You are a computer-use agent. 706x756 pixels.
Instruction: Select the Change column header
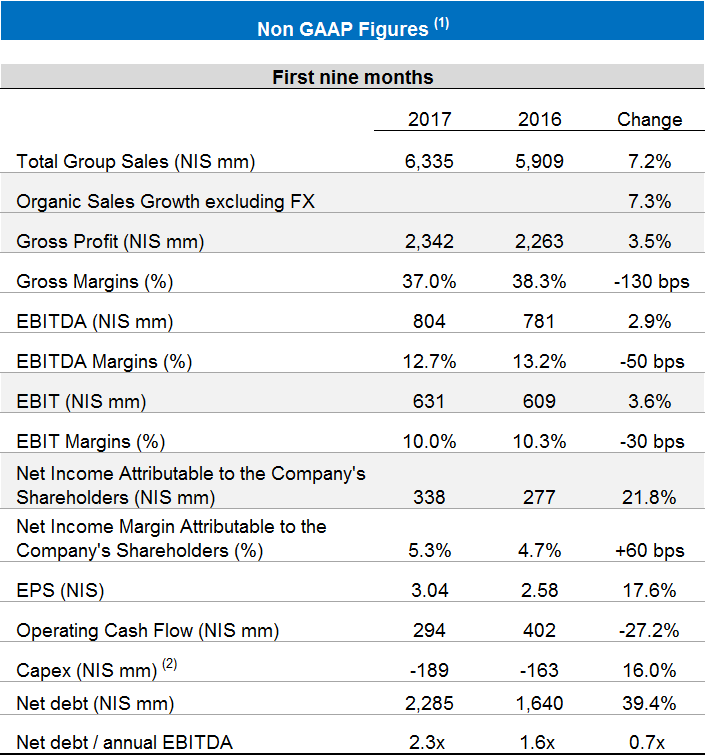[650, 119]
